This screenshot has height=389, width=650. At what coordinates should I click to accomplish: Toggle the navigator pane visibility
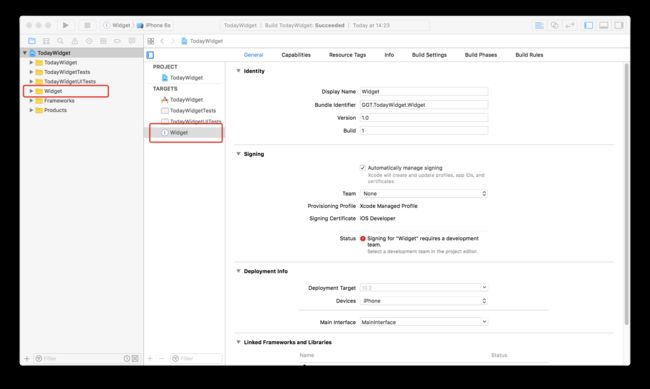click(588, 25)
